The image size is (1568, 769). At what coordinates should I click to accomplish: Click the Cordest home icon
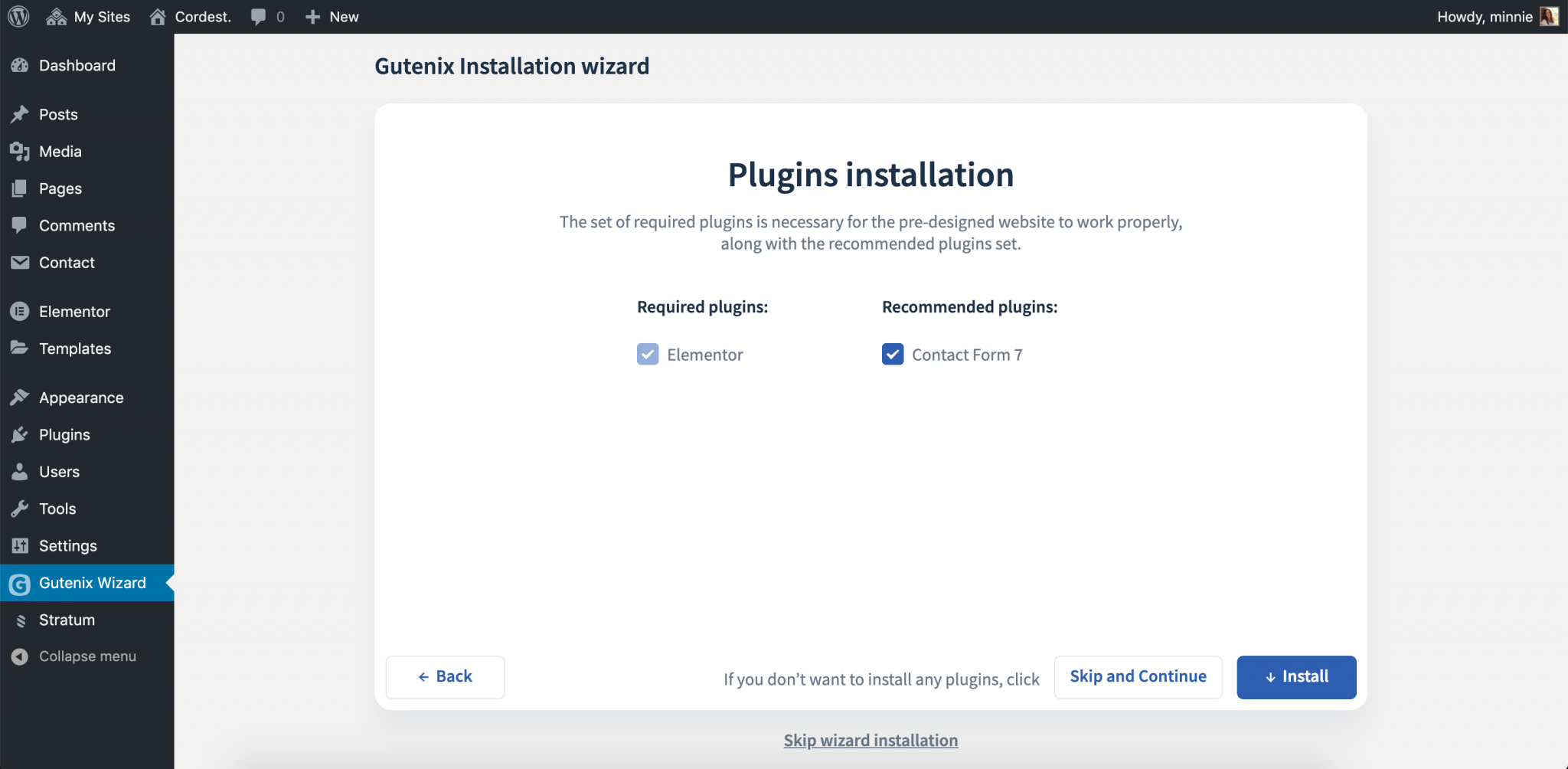pyautogui.click(x=158, y=17)
